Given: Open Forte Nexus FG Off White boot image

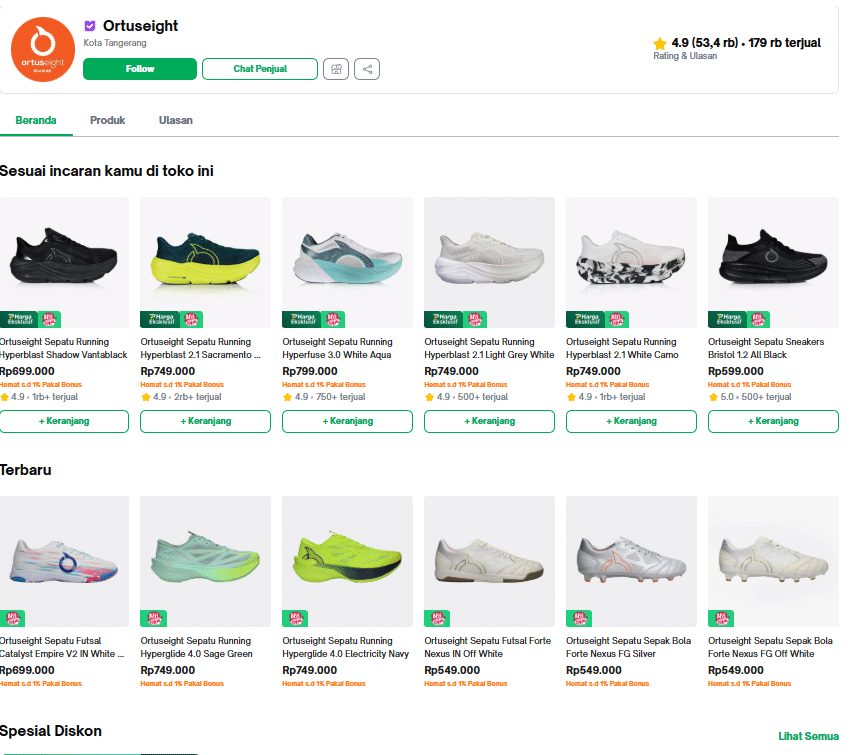Looking at the screenshot, I should coord(774,562).
